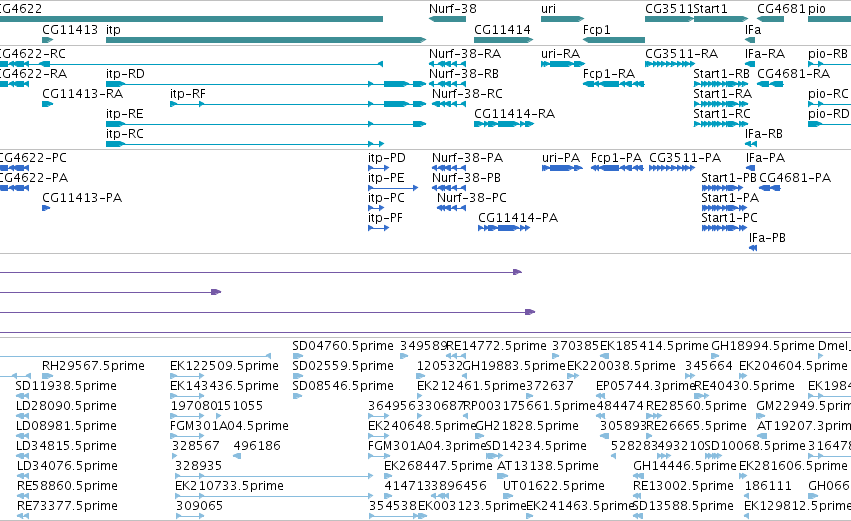
Task: Select transcript IFa-RA
Action: 765,54
